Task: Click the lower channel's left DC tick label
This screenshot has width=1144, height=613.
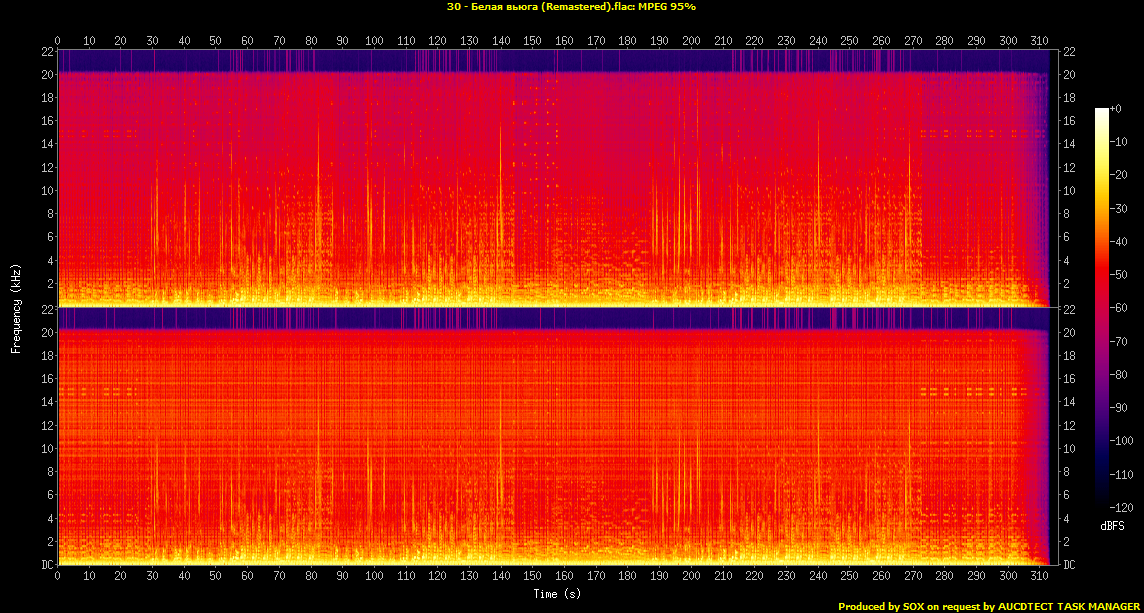Action: (47, 565)
